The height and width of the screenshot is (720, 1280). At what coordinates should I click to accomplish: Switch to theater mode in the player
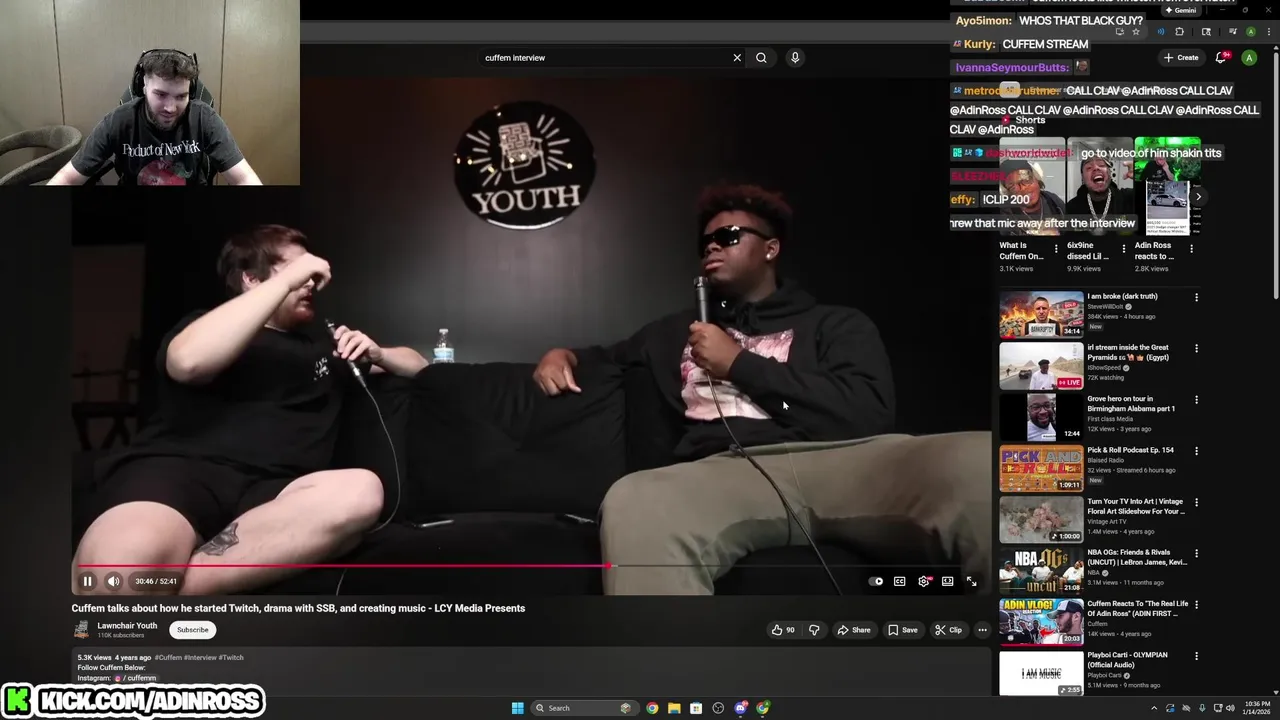point(947,581)
